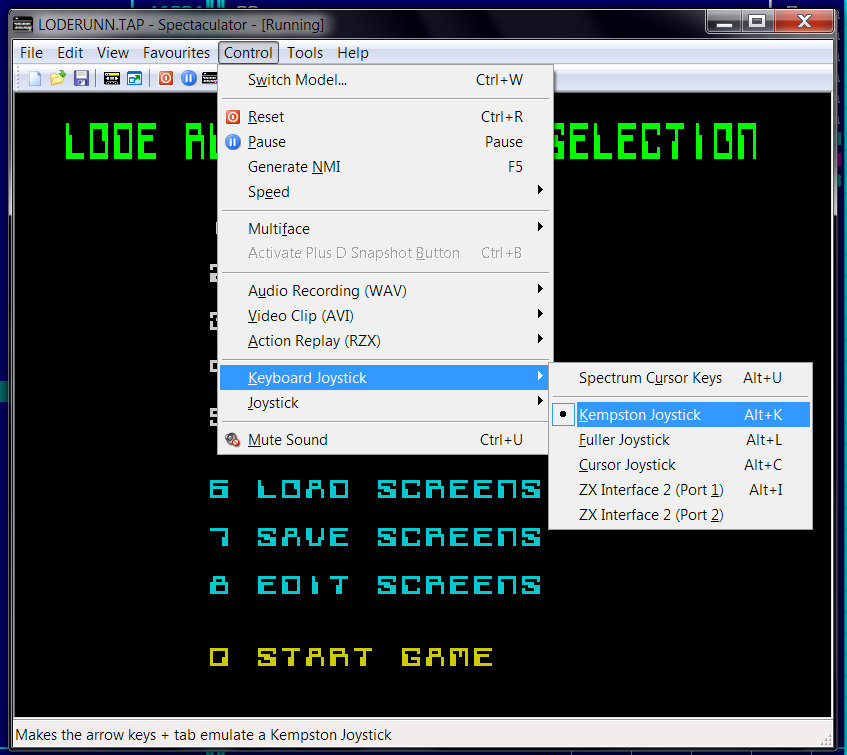Click the blue Pause toolbar icon
Screen dimensions: 847x755
click(189, 78)
